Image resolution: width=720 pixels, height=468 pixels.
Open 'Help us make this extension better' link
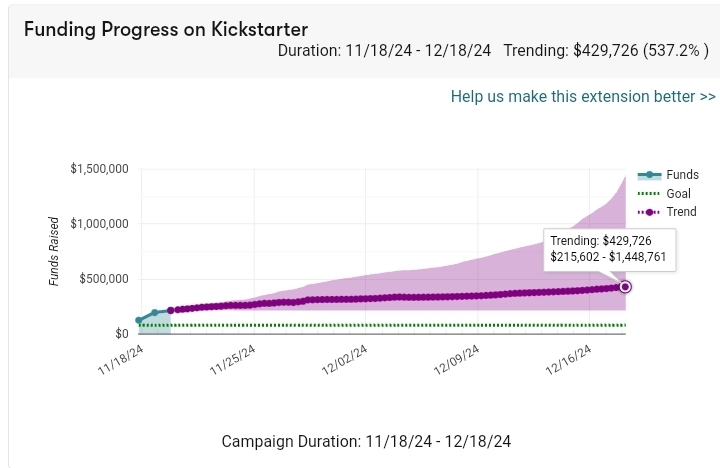(583, 97)
